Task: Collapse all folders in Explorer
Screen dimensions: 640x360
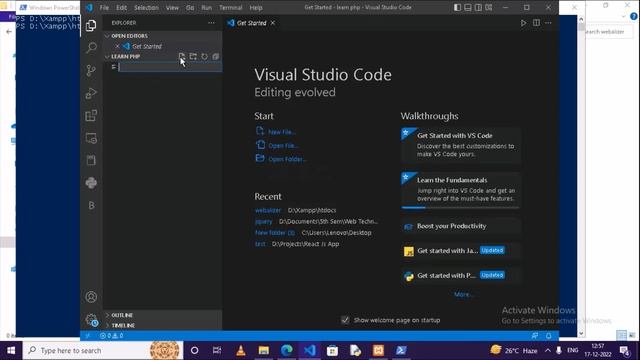Action: (x=216, y=56)
